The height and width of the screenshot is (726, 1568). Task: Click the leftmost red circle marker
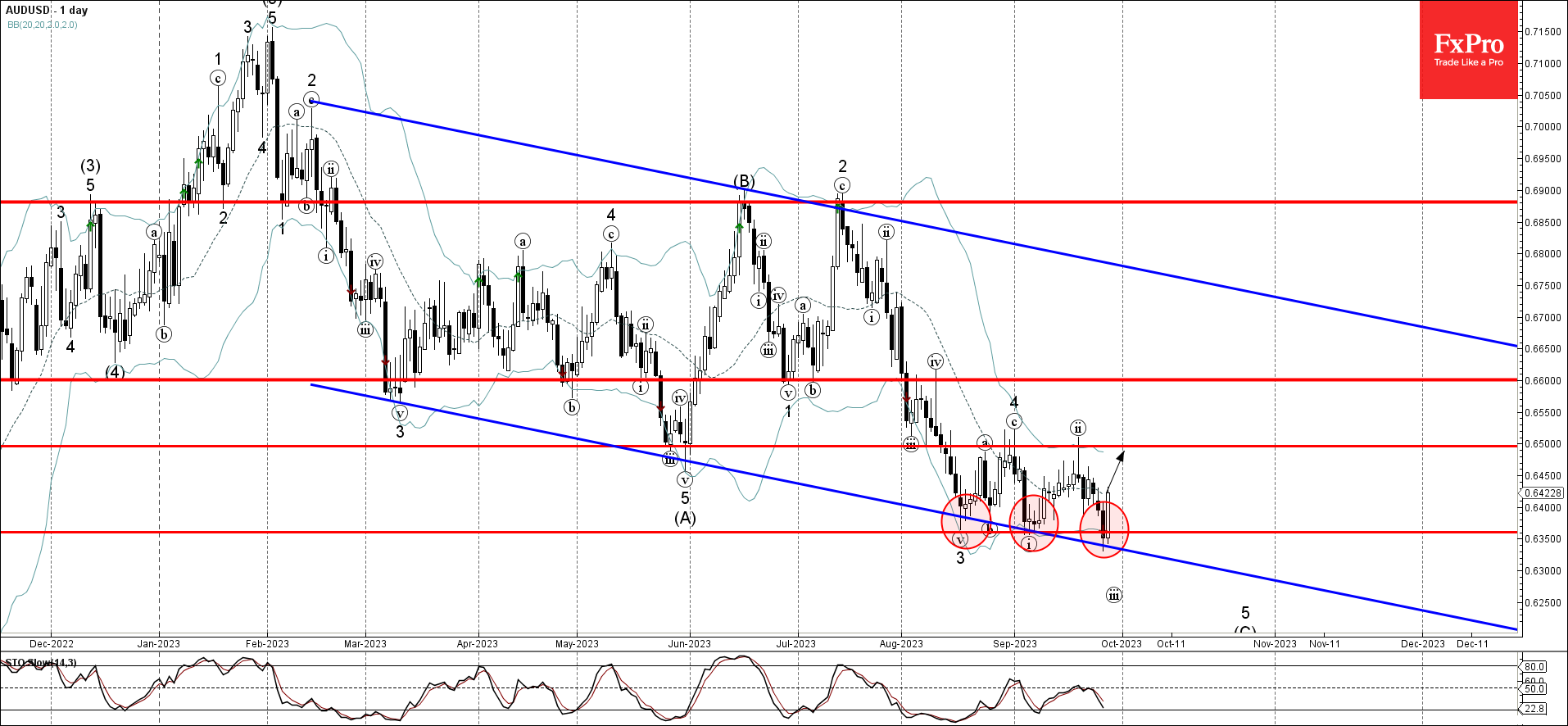point(966,521)
